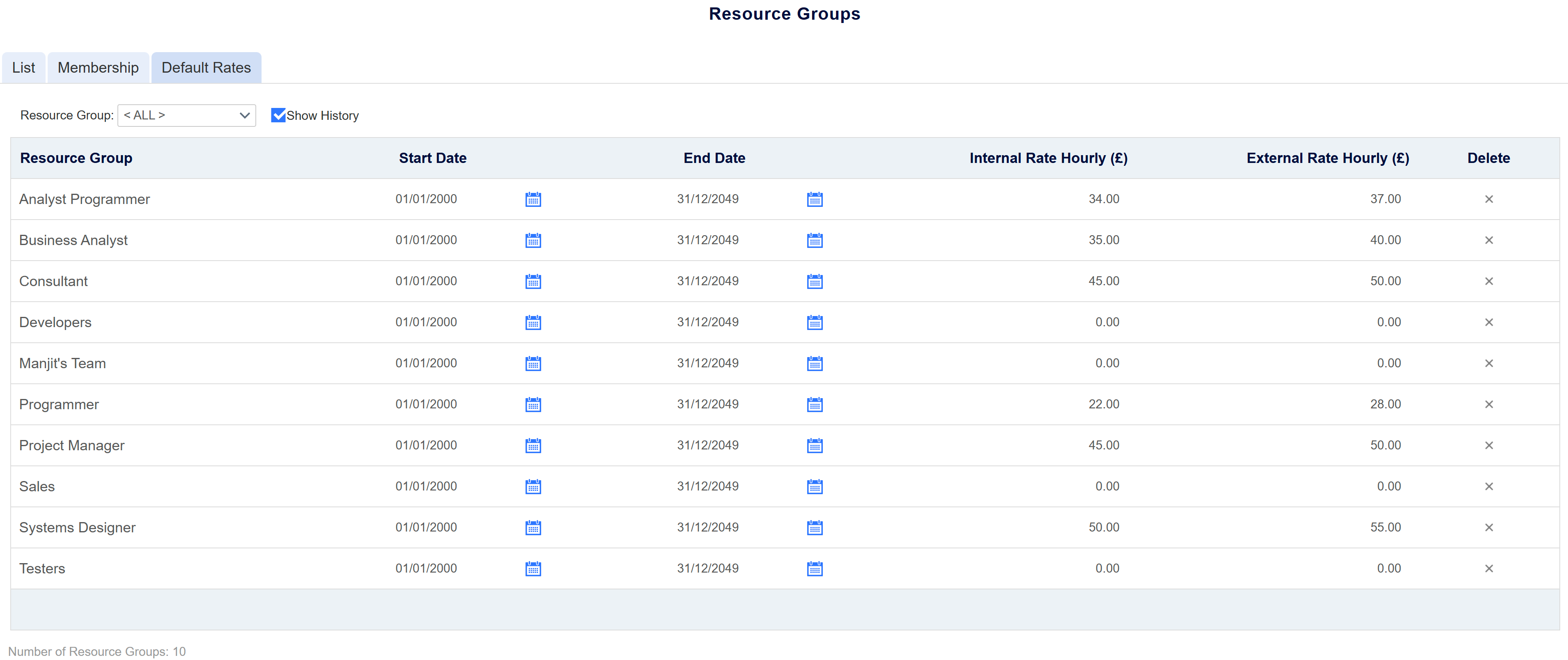
Task: Open End Date calendar for Business Analyst
Action: coord(815,240)
